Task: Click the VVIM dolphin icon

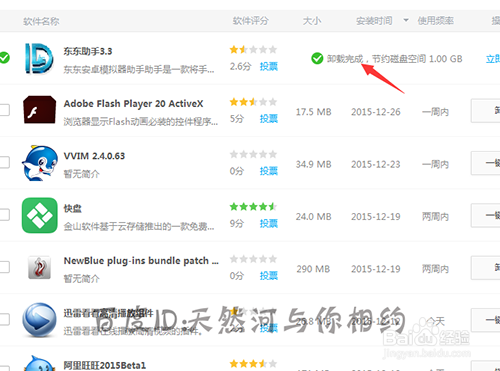Action: (39, 163)
